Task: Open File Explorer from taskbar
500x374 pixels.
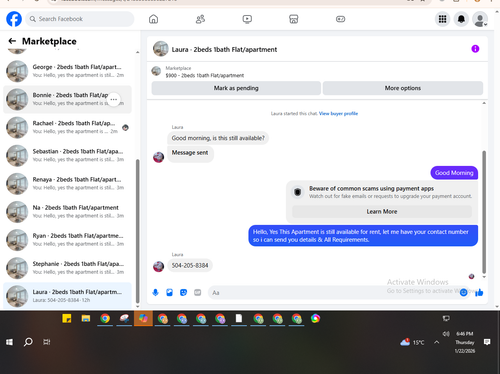Action: point(86,319)
